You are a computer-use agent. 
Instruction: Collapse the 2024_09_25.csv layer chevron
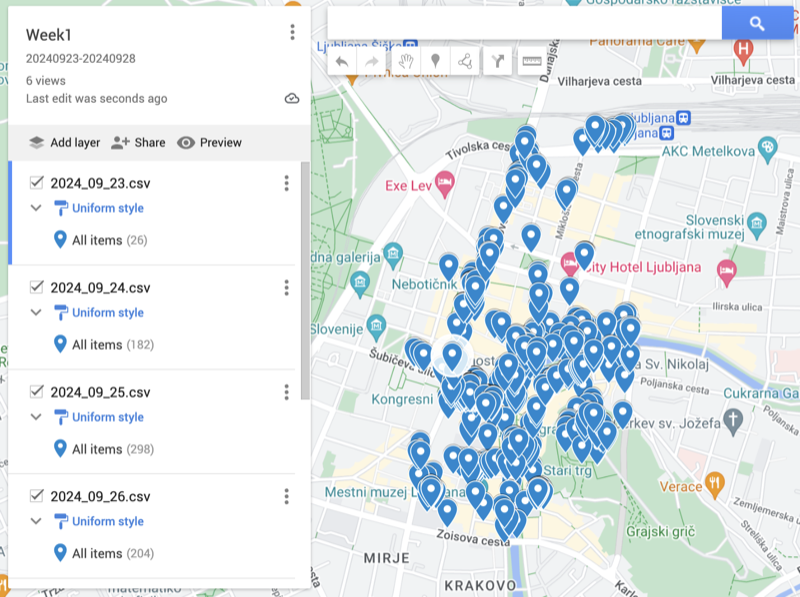(x=36, y=417)
